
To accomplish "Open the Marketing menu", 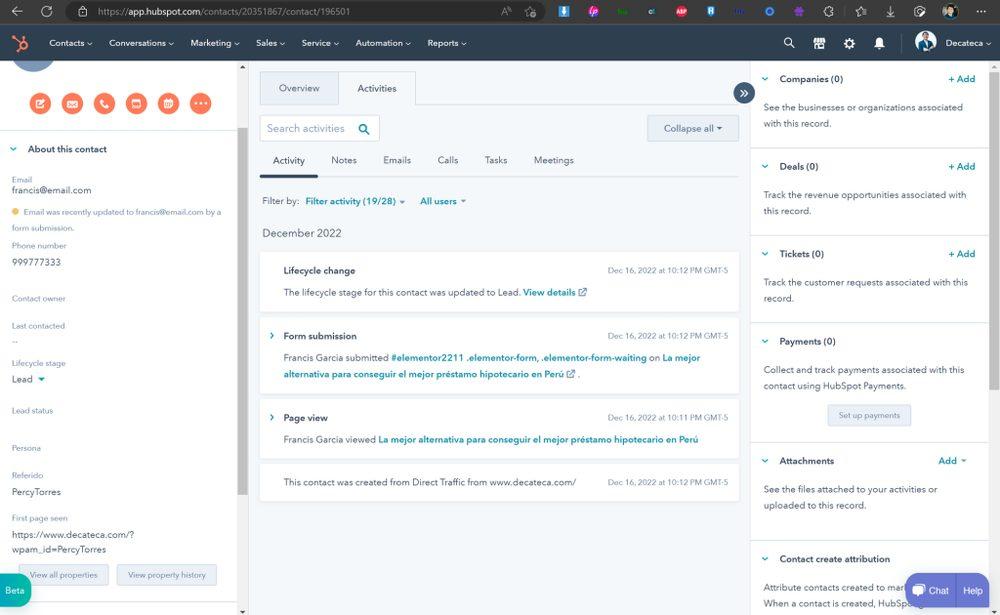I will coord(215,43).
